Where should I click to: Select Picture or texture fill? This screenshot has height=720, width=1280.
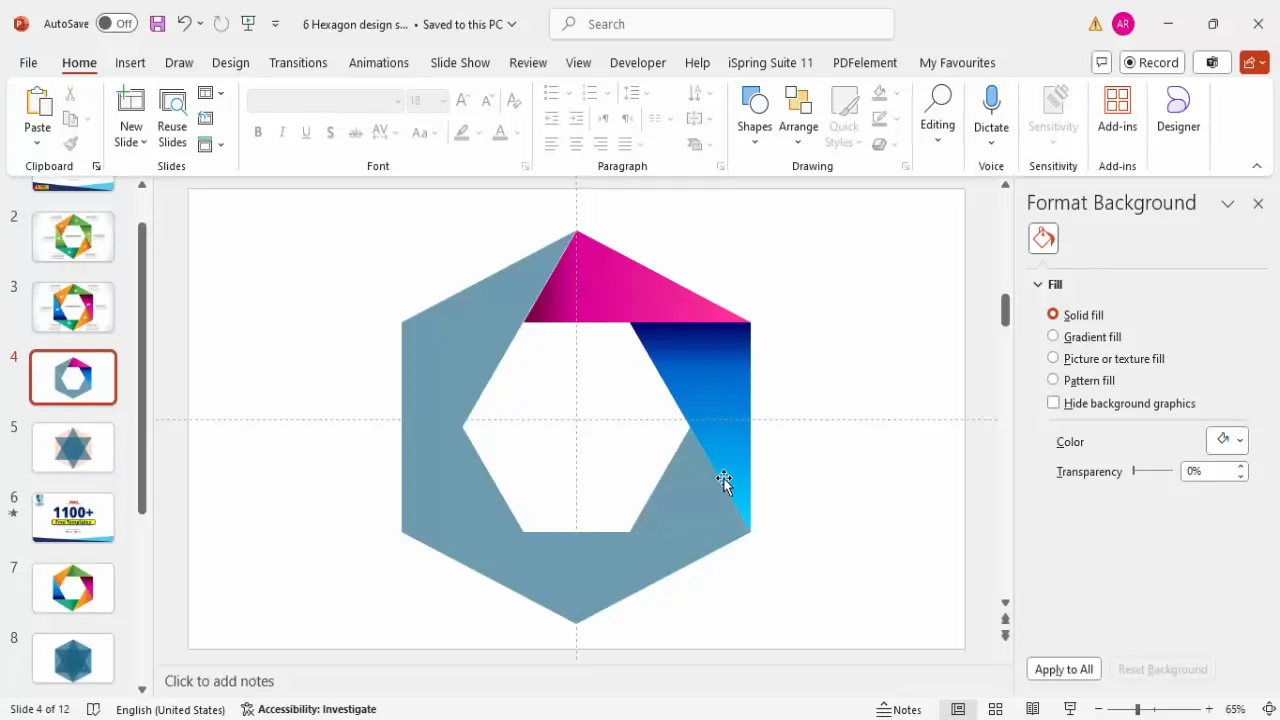1053,358
